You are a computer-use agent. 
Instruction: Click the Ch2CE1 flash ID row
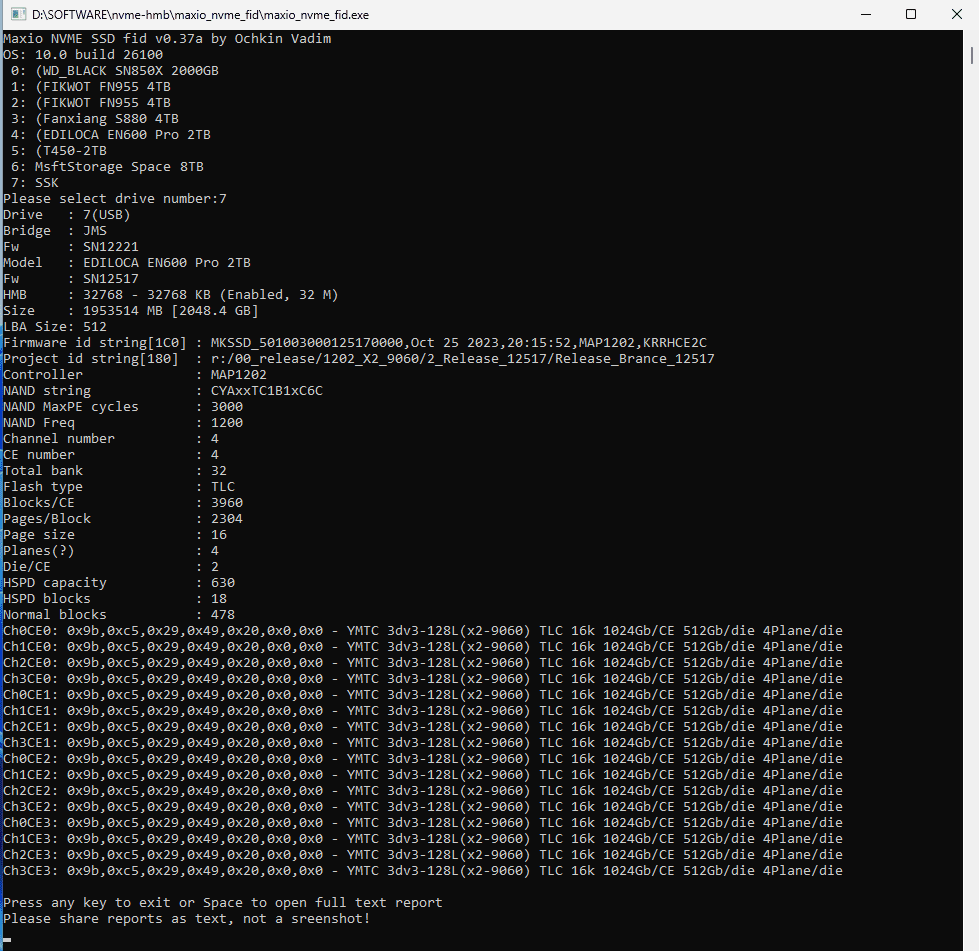coord(423,726)
